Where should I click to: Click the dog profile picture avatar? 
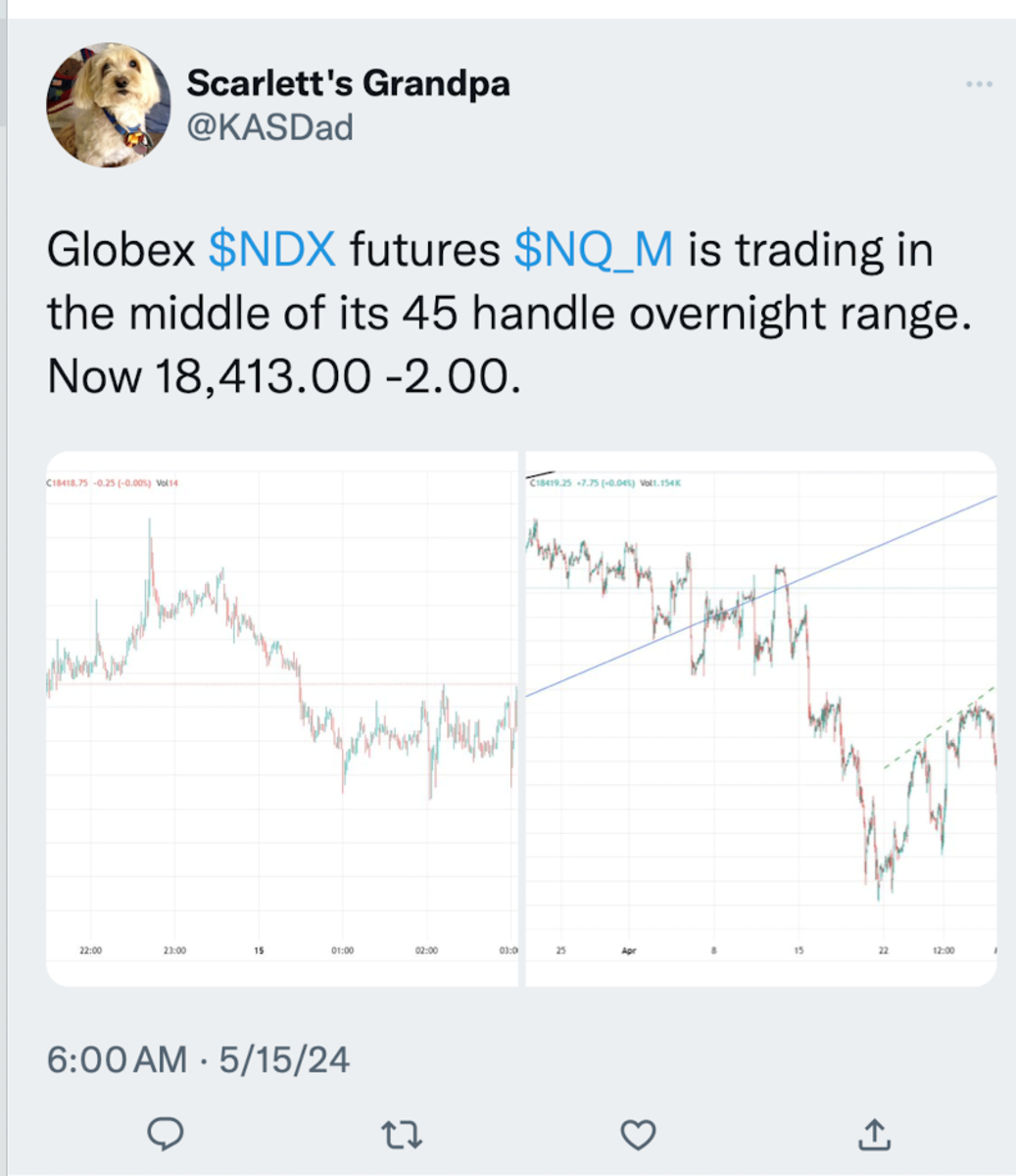[108, 105]
